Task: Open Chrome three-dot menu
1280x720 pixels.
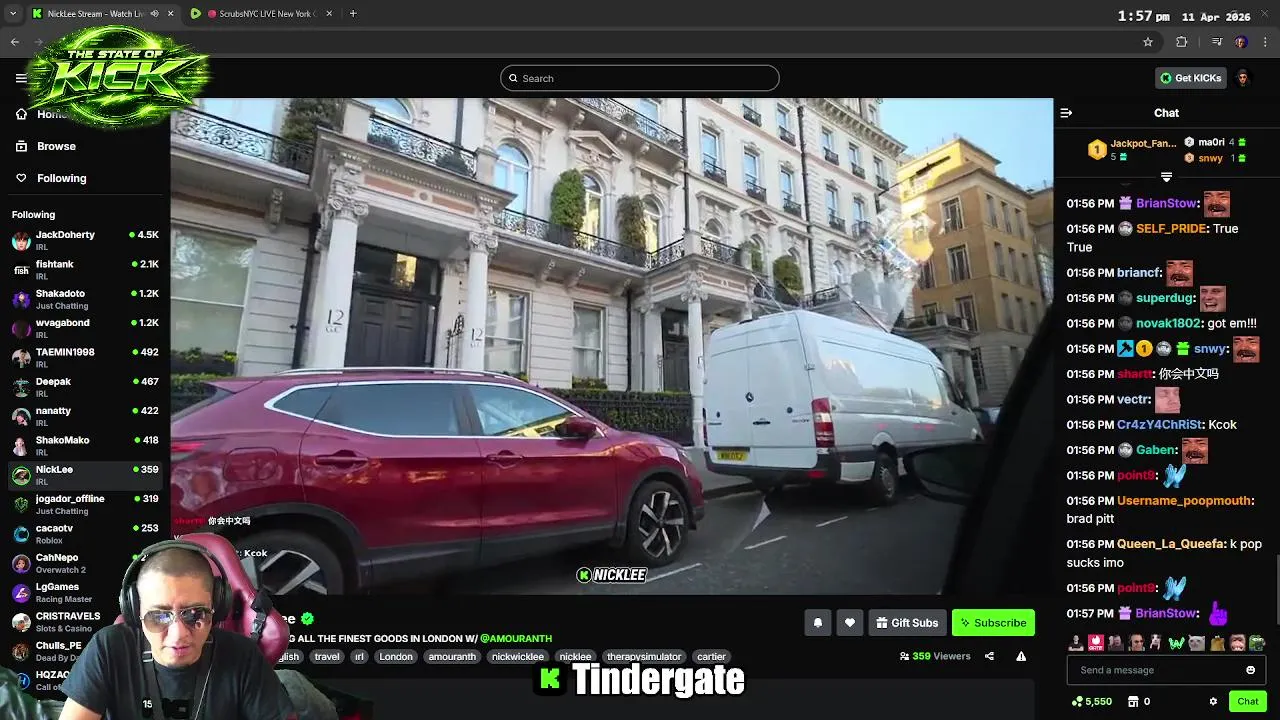Action: pos(1265,42)
